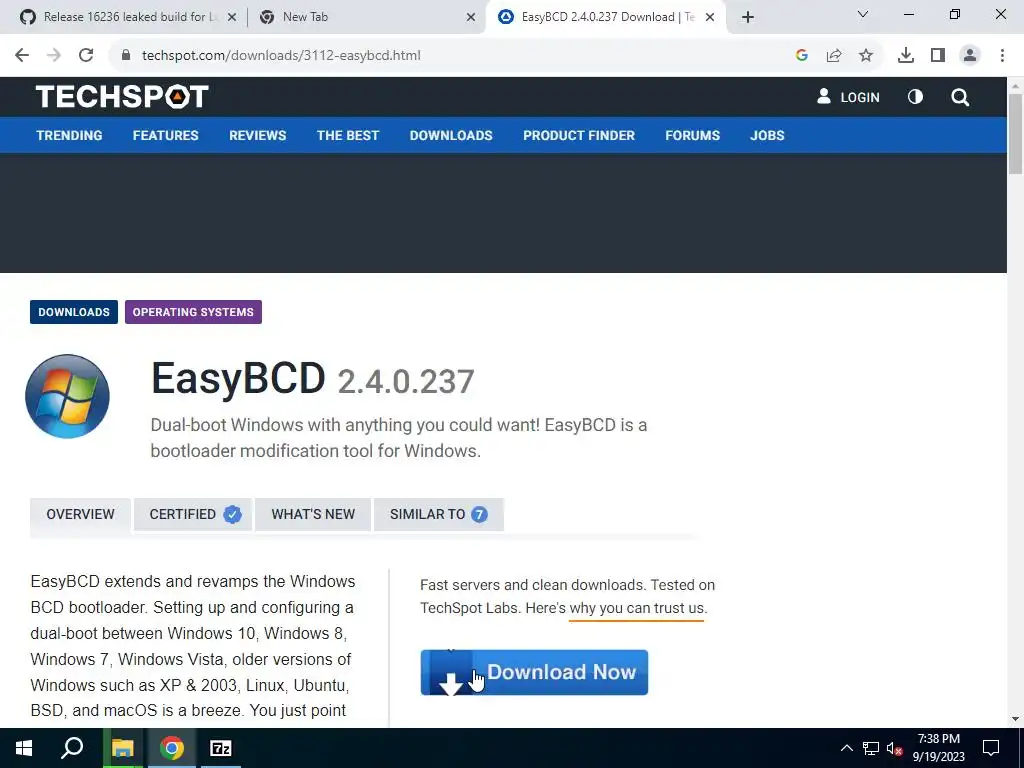Click the EasyBCD 2.4.0.237 title
Viewport: 1024px width, 768px height.
[313, 379]
